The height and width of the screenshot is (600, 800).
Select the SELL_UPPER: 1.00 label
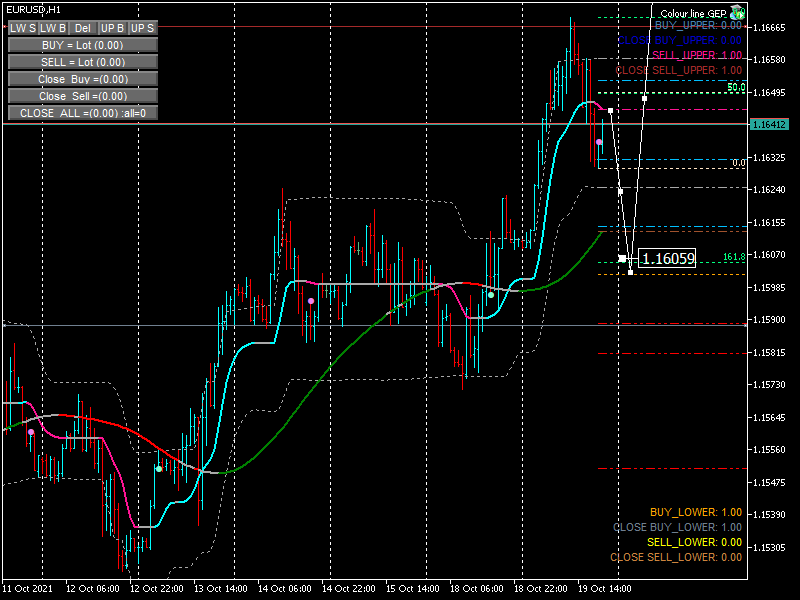tap(697, 55)
